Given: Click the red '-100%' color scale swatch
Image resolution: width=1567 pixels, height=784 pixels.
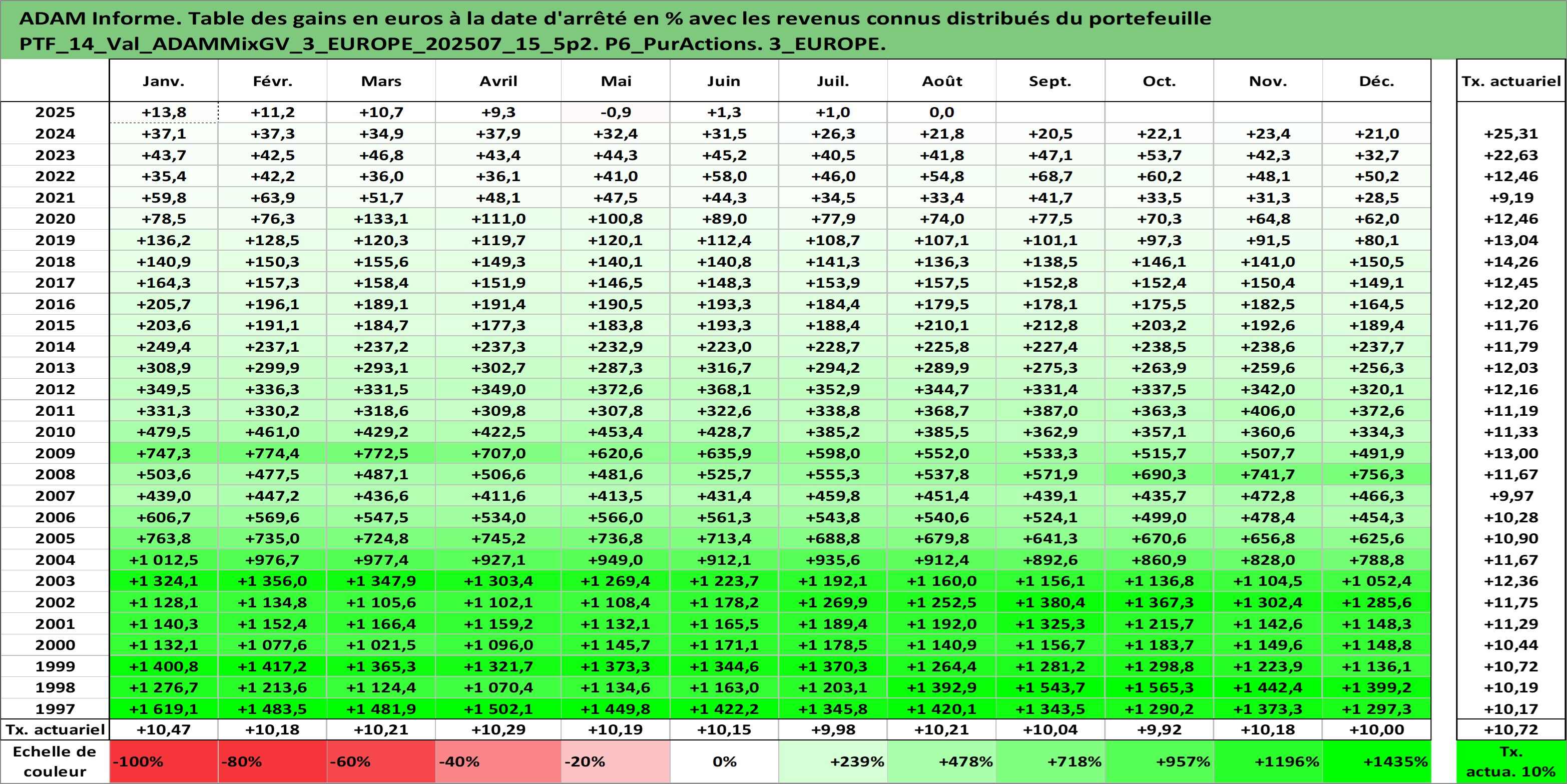Looking at the screenshot, I should (x=164, y=761).
